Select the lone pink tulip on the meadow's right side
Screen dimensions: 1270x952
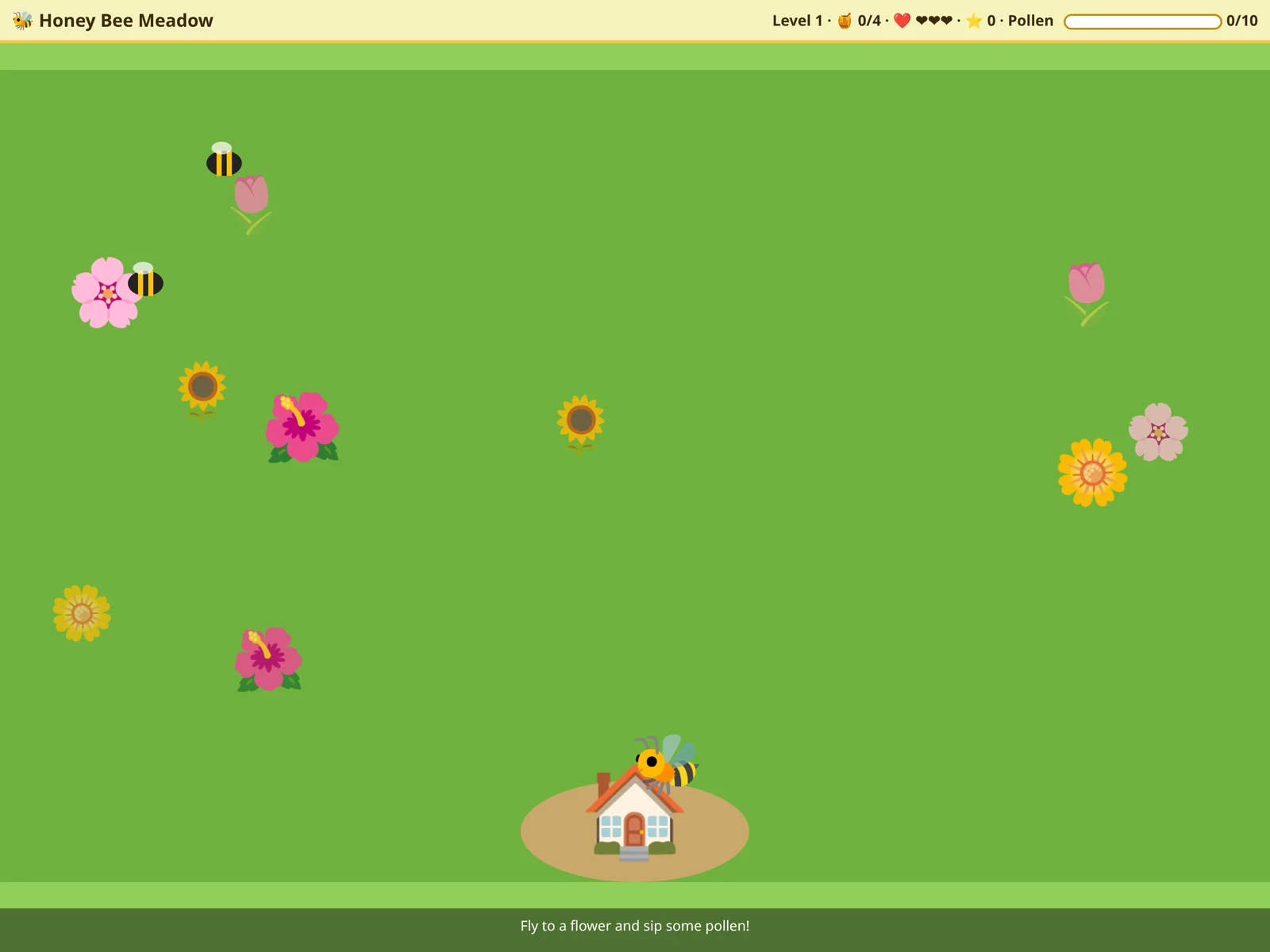point(1087,294)
